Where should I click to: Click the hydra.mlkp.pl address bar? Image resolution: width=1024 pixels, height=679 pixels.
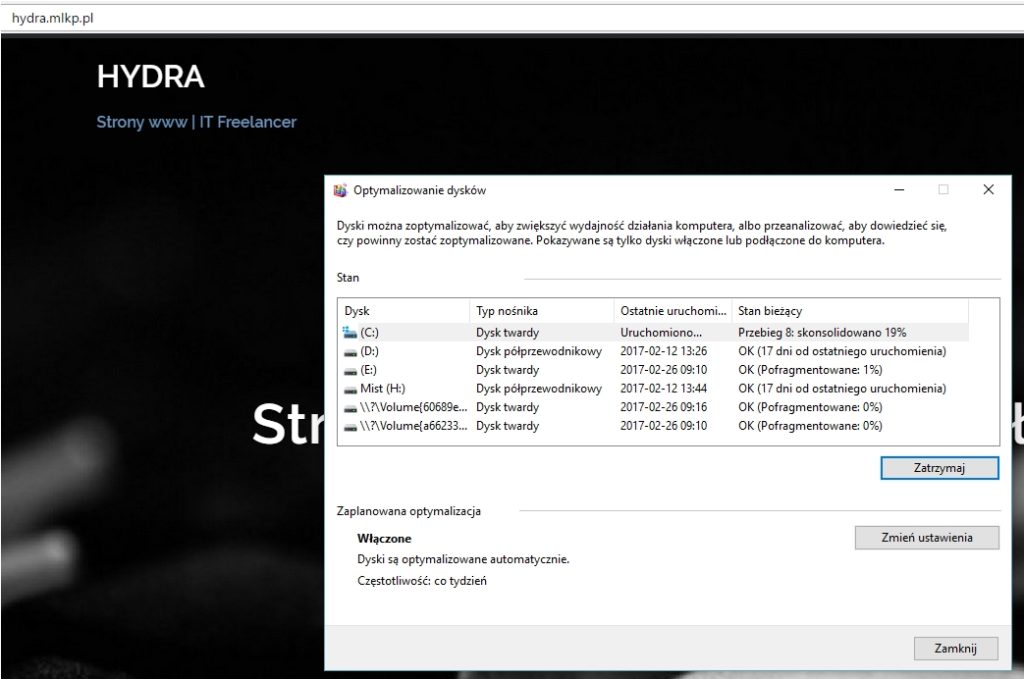pos(512,18)
